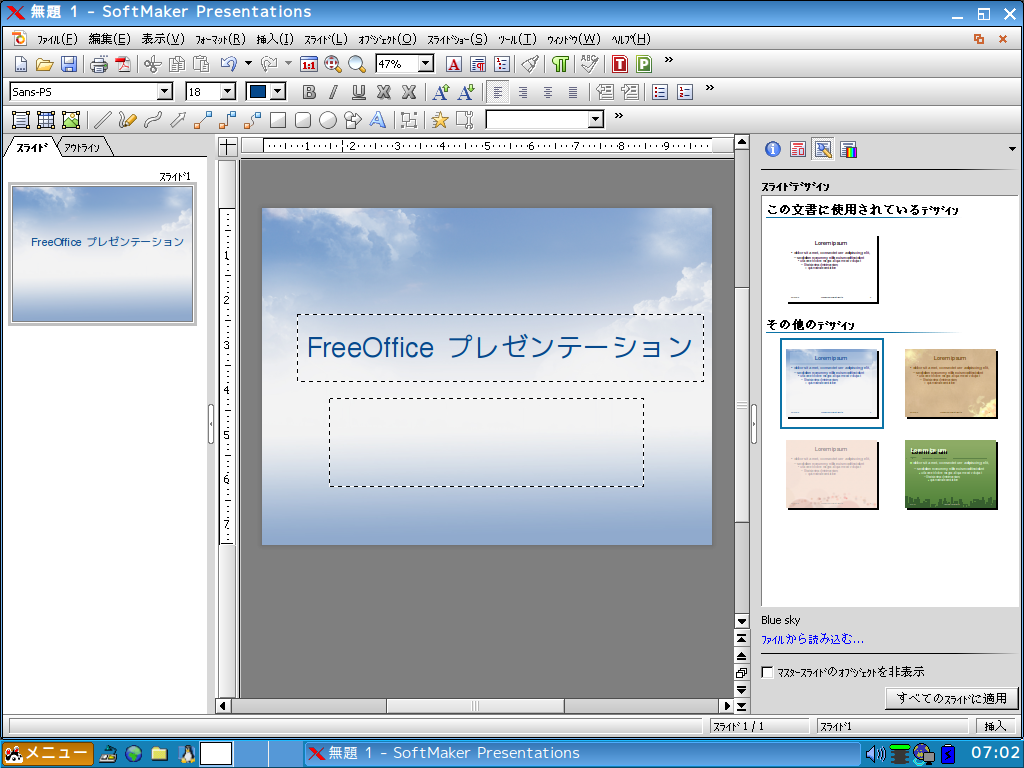This screenshot has width=1024, height=768.
Task: Click ファイルから読み込む link
Action: point(812,639)
